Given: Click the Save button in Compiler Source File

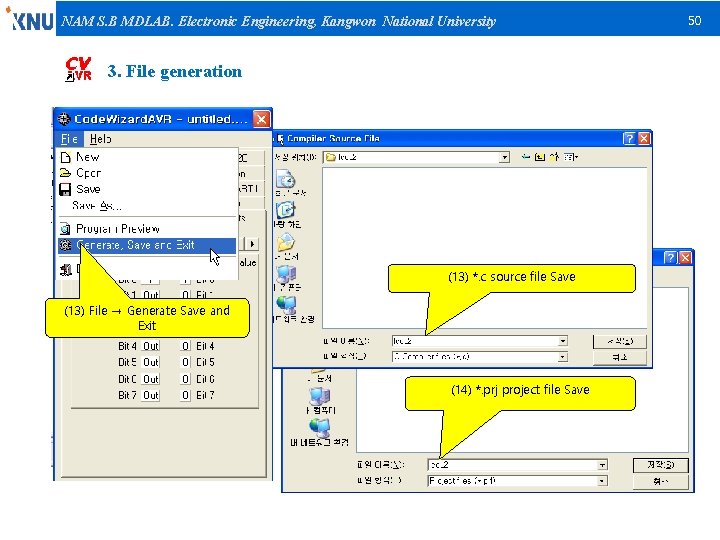Looking at the screenshot, I should coord(620,341).
